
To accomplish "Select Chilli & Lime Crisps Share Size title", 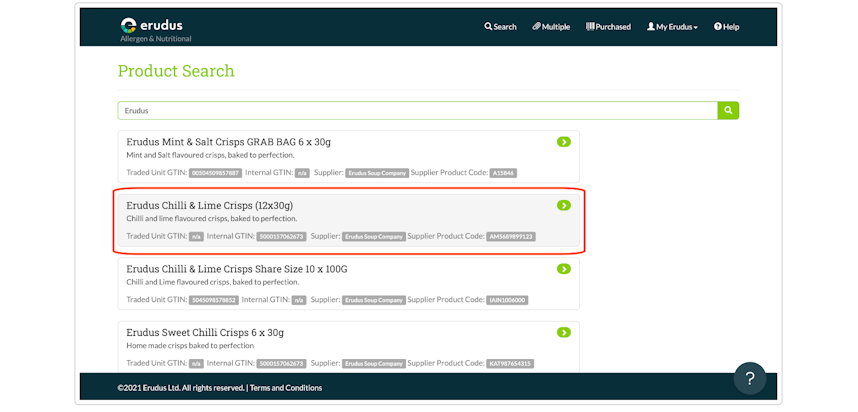I will tap(237, 269).
